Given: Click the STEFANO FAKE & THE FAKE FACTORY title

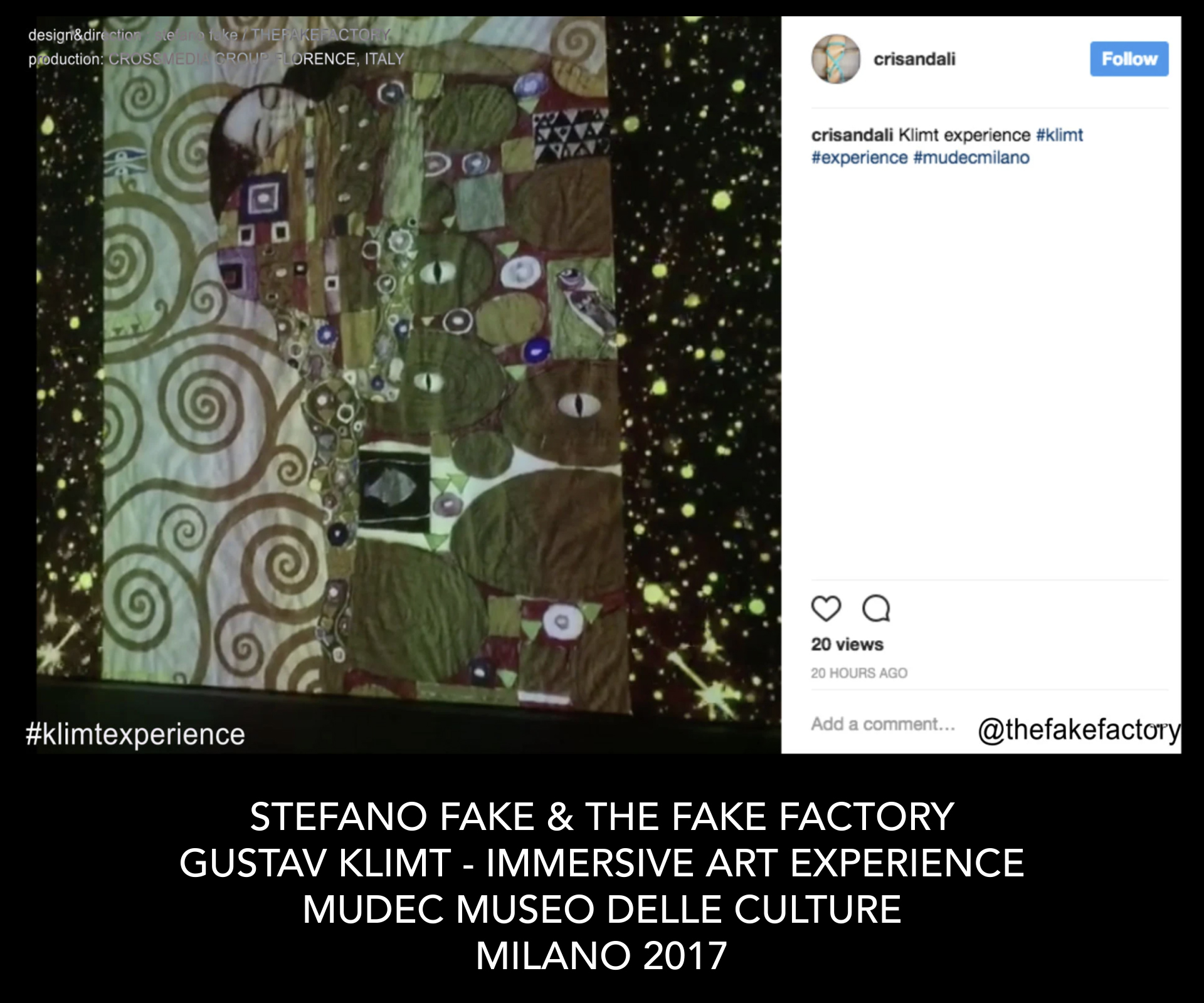Looking at the screenshot, I should 602,817.
